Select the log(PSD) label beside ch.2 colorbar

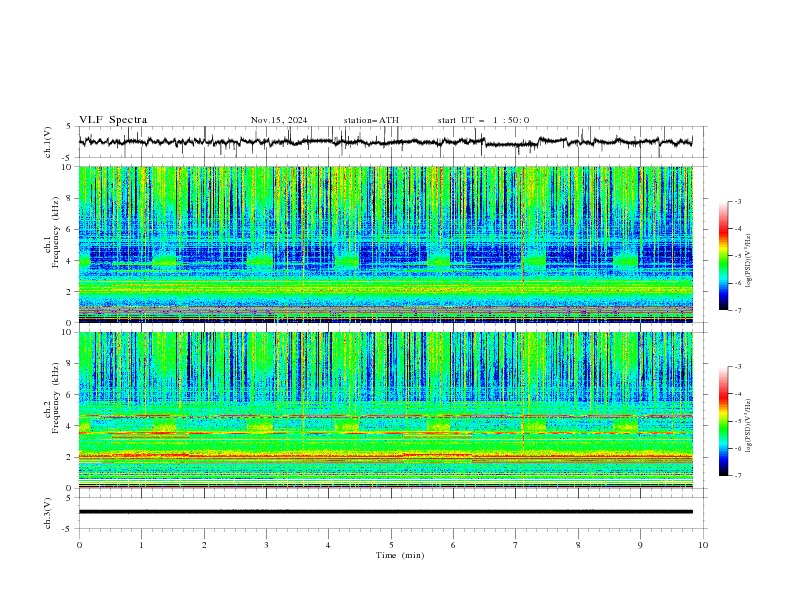click(748, 425)
